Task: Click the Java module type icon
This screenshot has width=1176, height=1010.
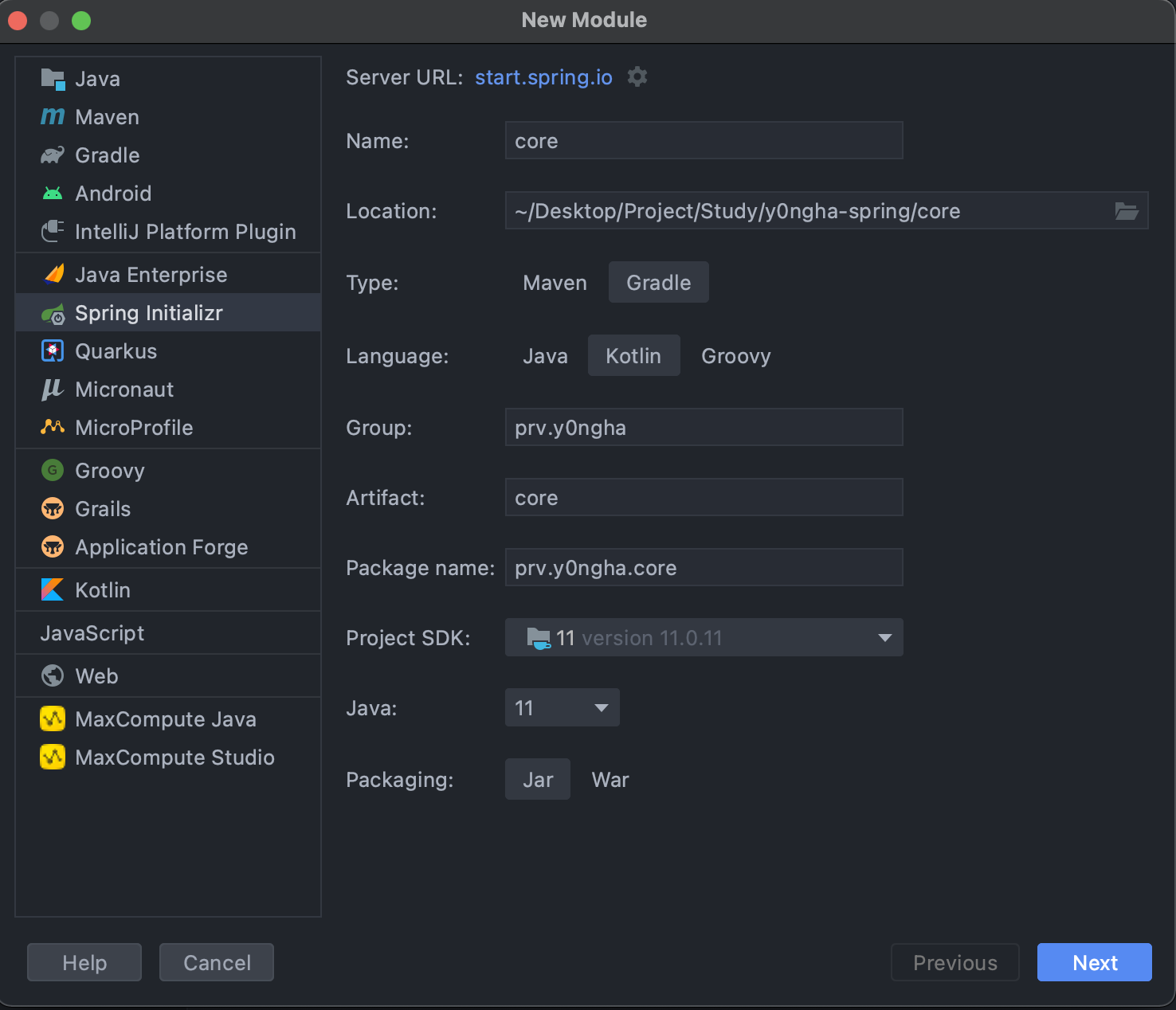Action: [x=53, y=79]
